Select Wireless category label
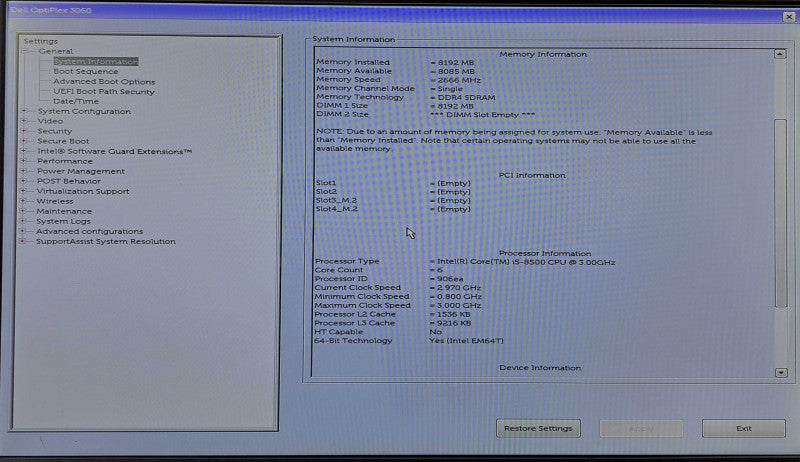 pyautogui.click(x=55, y=201)
